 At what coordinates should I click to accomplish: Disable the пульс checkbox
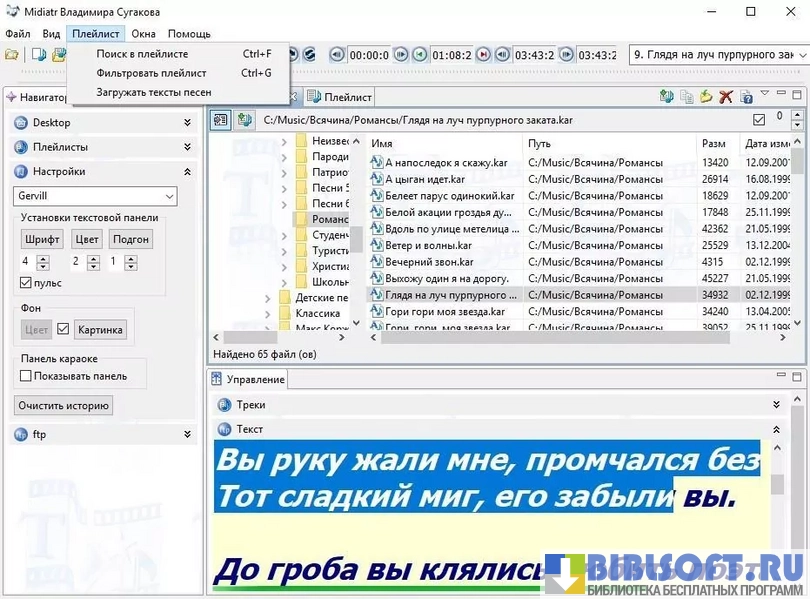point(27,283)
